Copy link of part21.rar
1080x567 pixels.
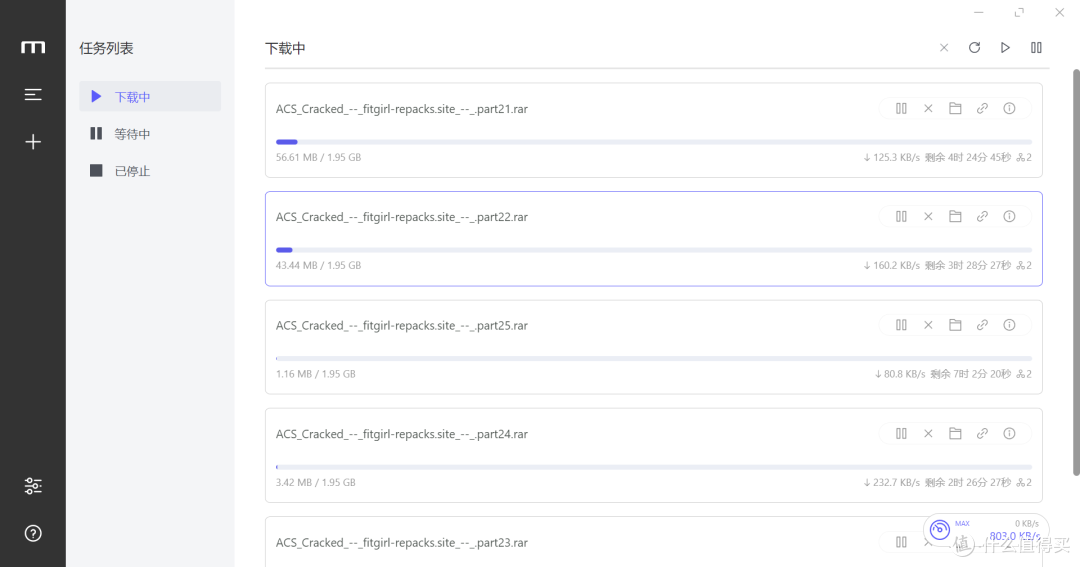(x=982, y=108)
